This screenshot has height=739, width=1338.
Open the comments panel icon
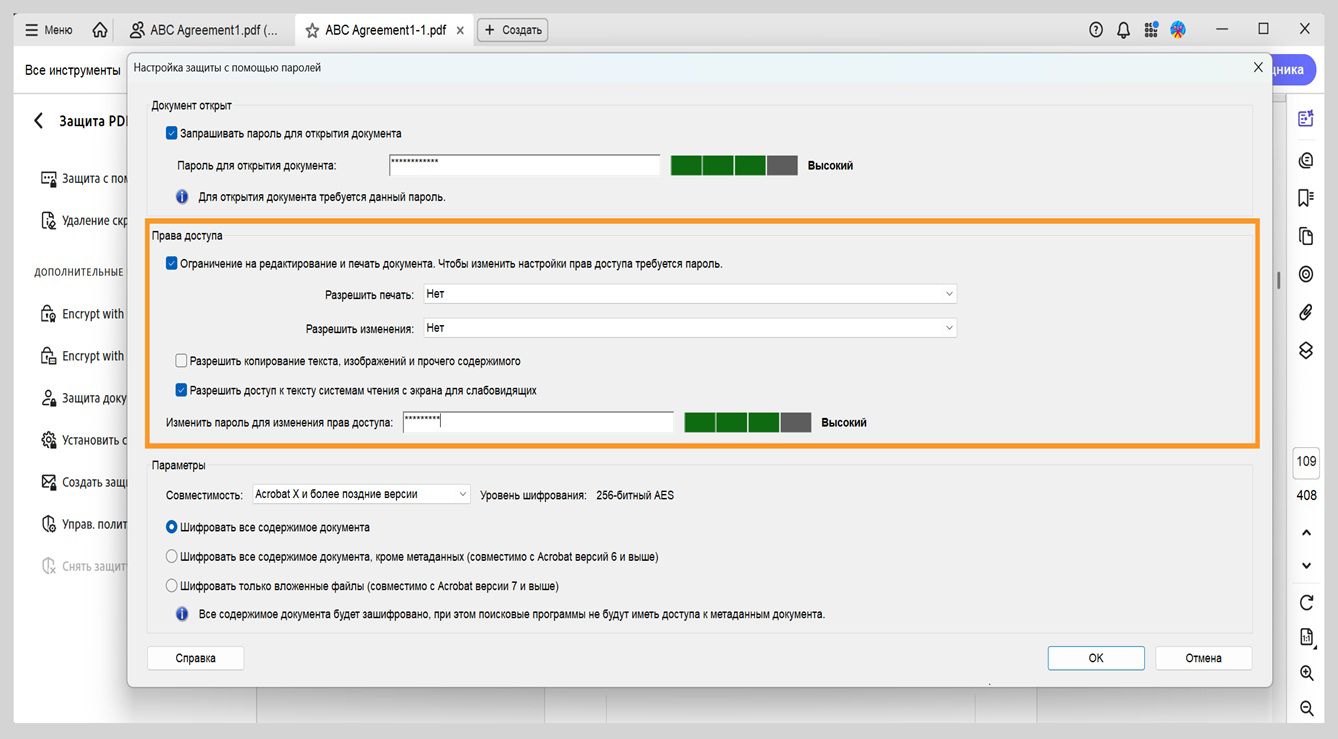1306,160
